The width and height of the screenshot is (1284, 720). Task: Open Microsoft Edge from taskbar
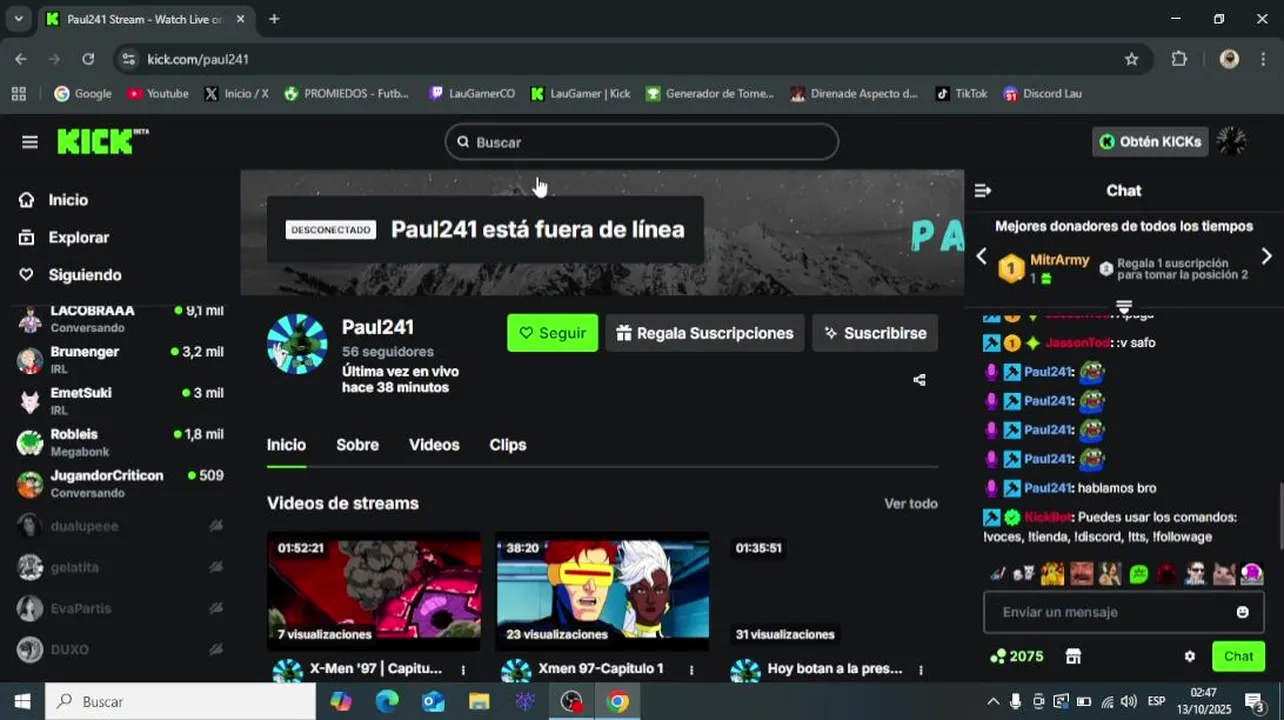pos(387,702)
